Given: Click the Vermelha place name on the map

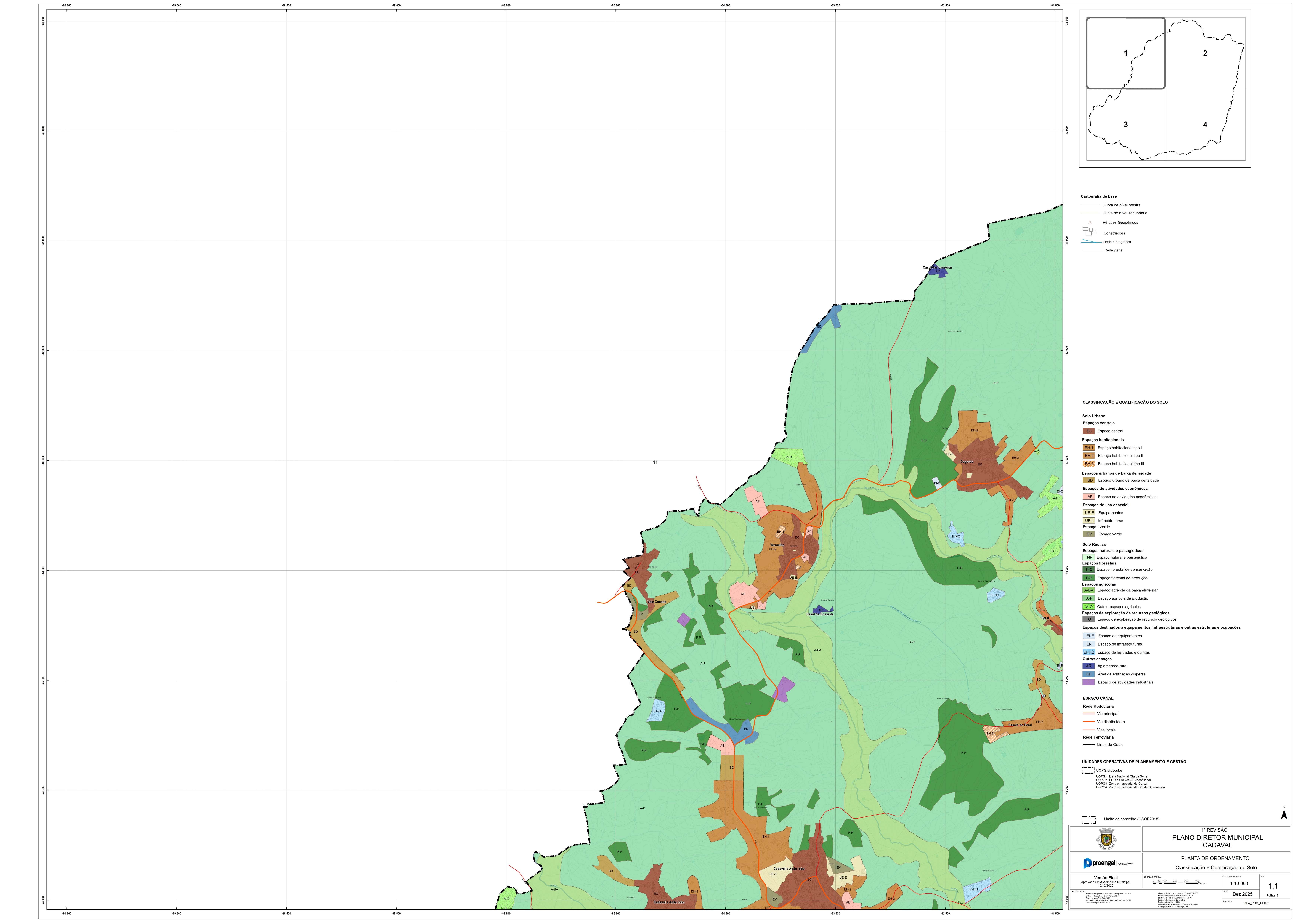Looking at the screenshot, I should click(x=777, y=545).
